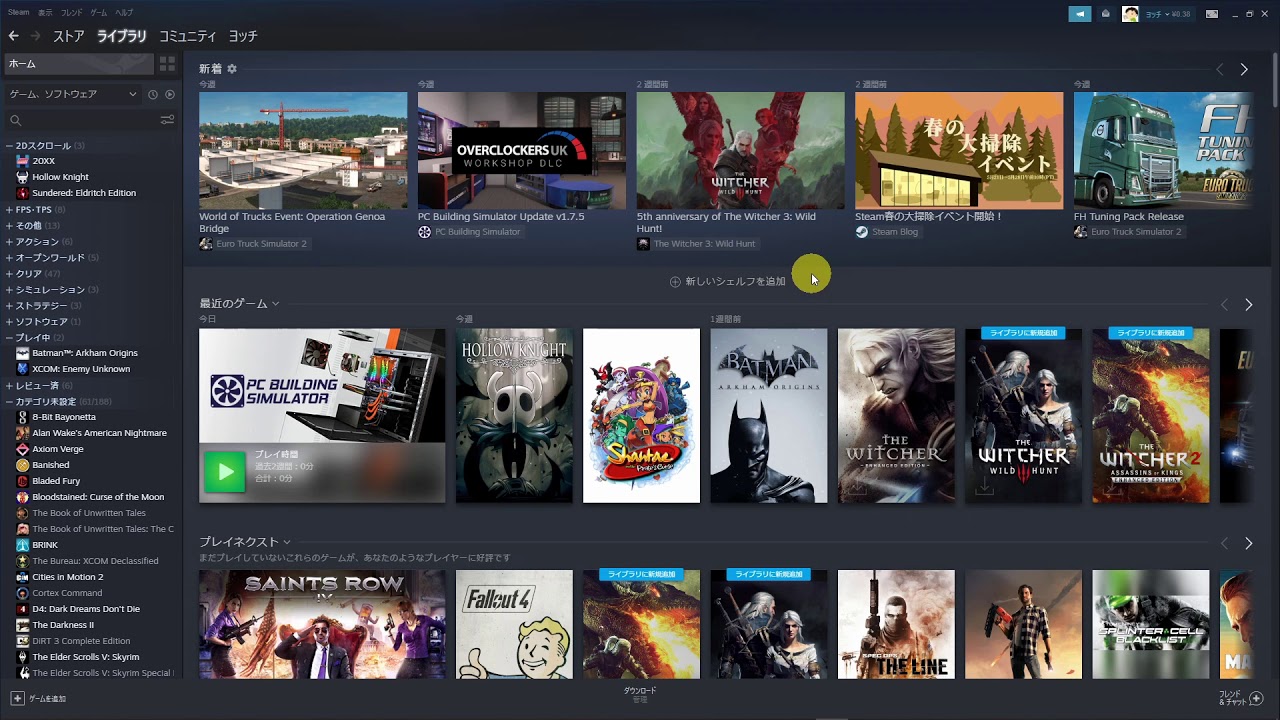Image resolution: width=1280 pixels, height=720 pixels.
Task: Click the BRINK sidebar game icon
Action: (22, 545)
